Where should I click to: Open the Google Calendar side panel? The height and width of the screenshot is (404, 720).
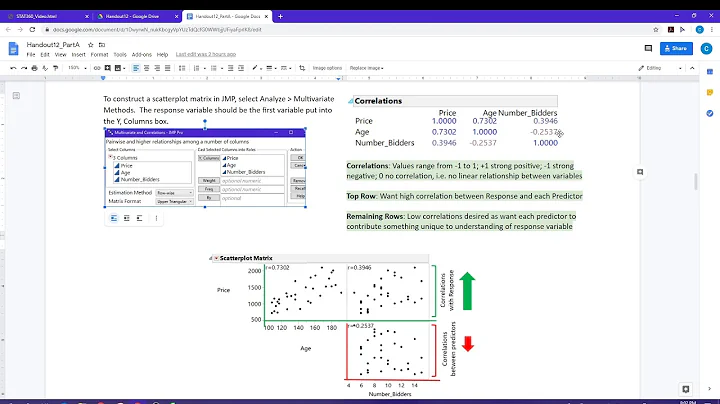tap(710, 72)
